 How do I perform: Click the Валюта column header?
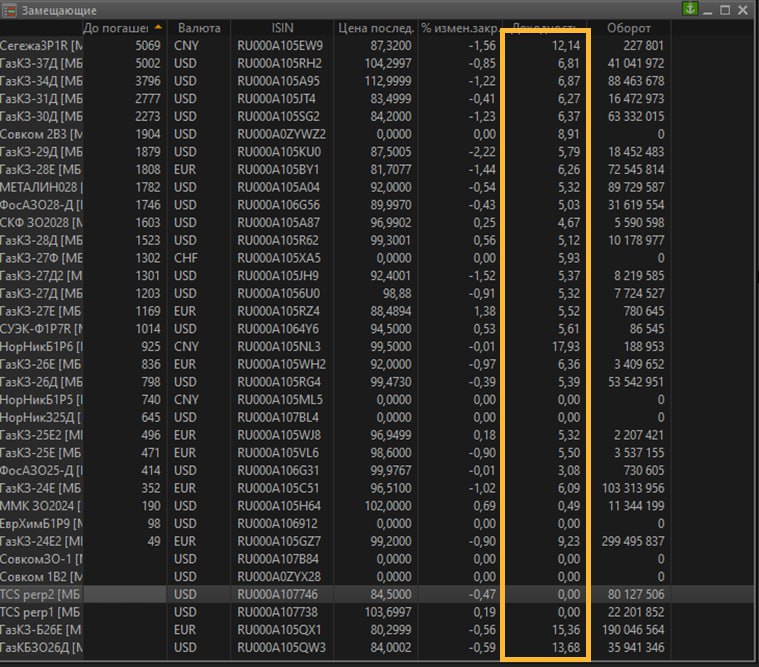point(199,28)
